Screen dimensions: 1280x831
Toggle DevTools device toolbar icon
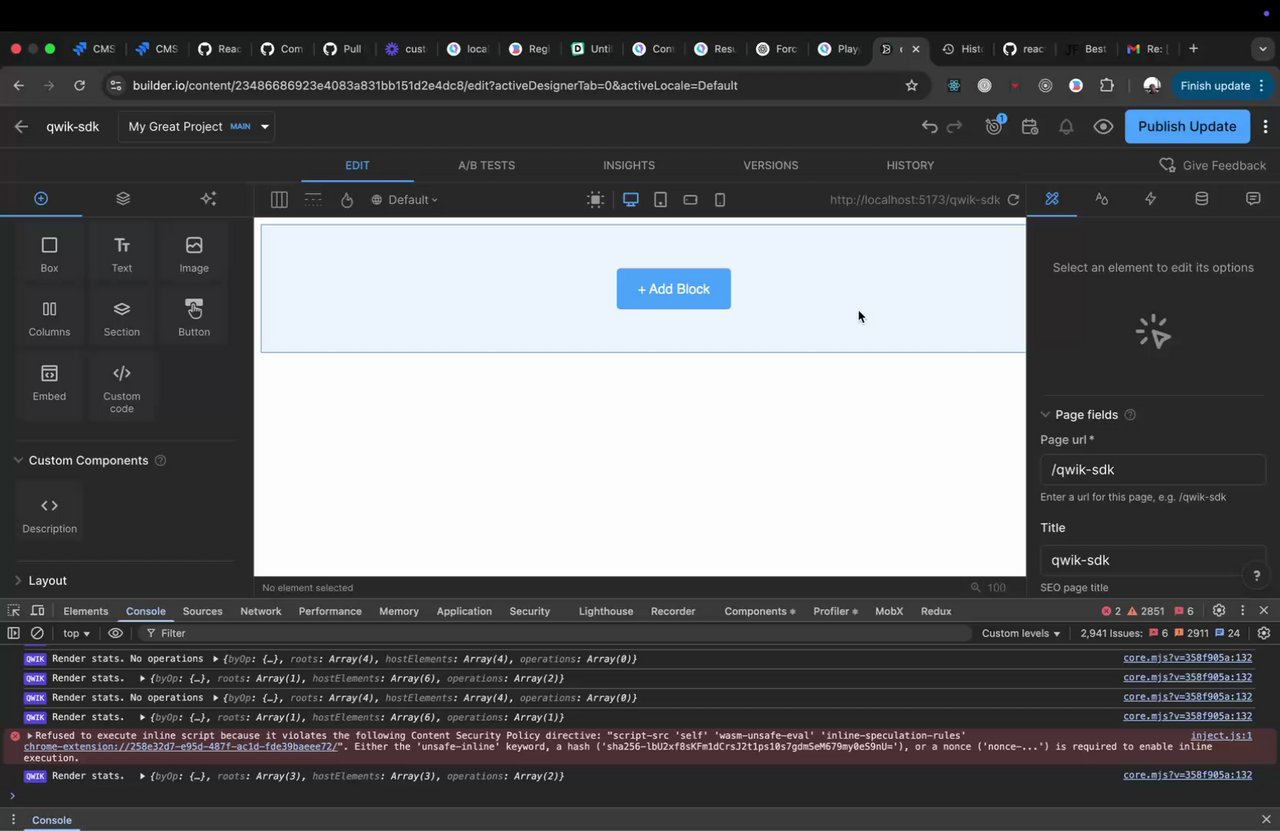(37, 611)
